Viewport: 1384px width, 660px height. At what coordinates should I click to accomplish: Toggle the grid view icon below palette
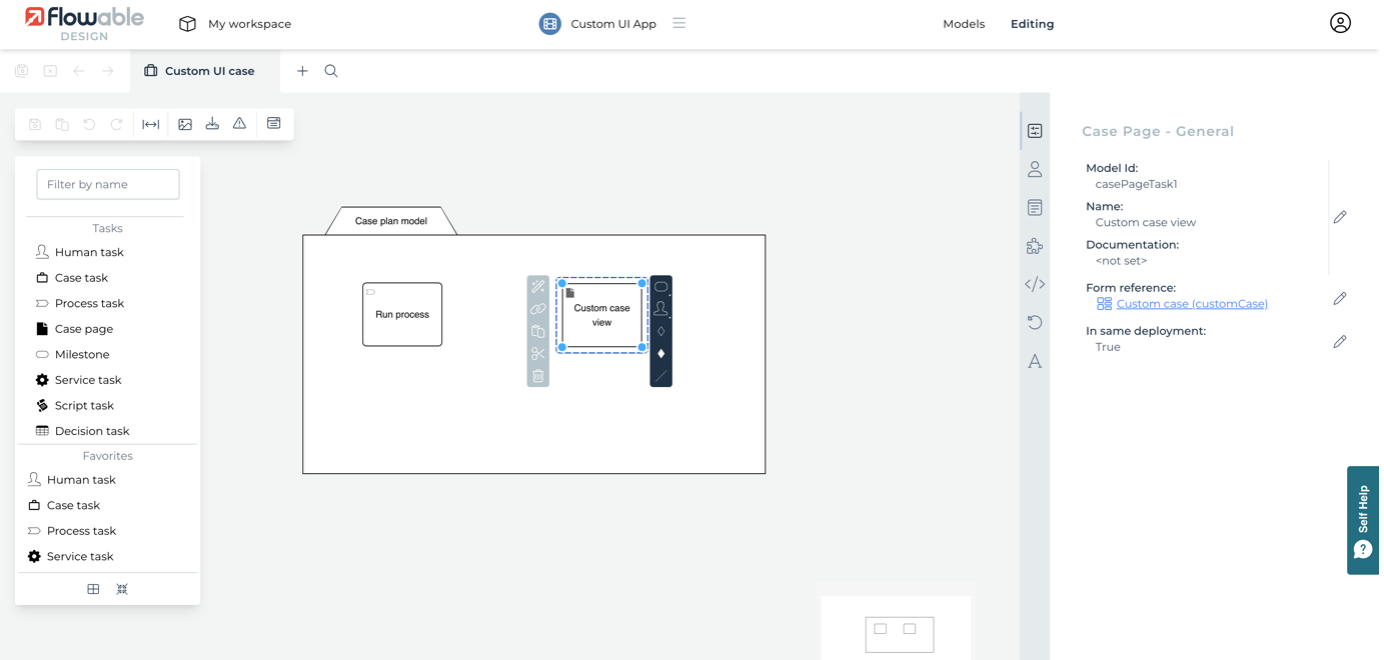[93, 589]
